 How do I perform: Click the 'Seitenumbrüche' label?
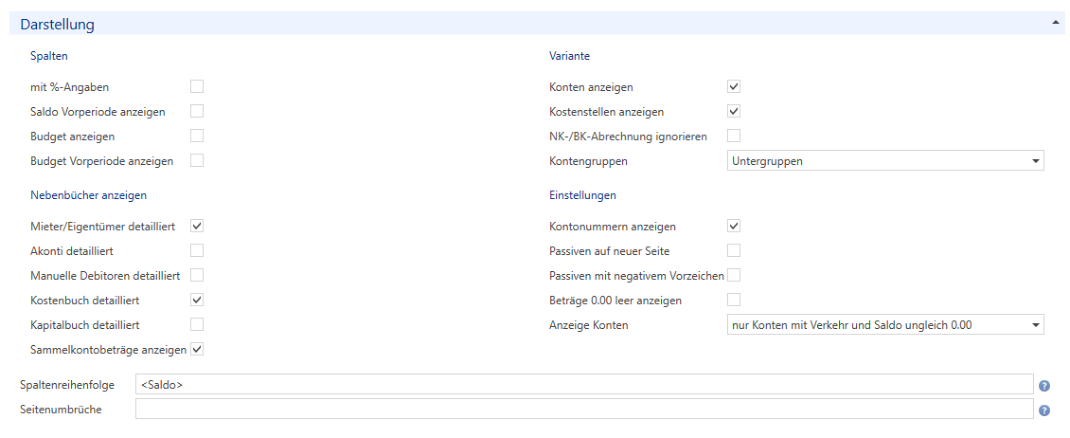point(61,410)
